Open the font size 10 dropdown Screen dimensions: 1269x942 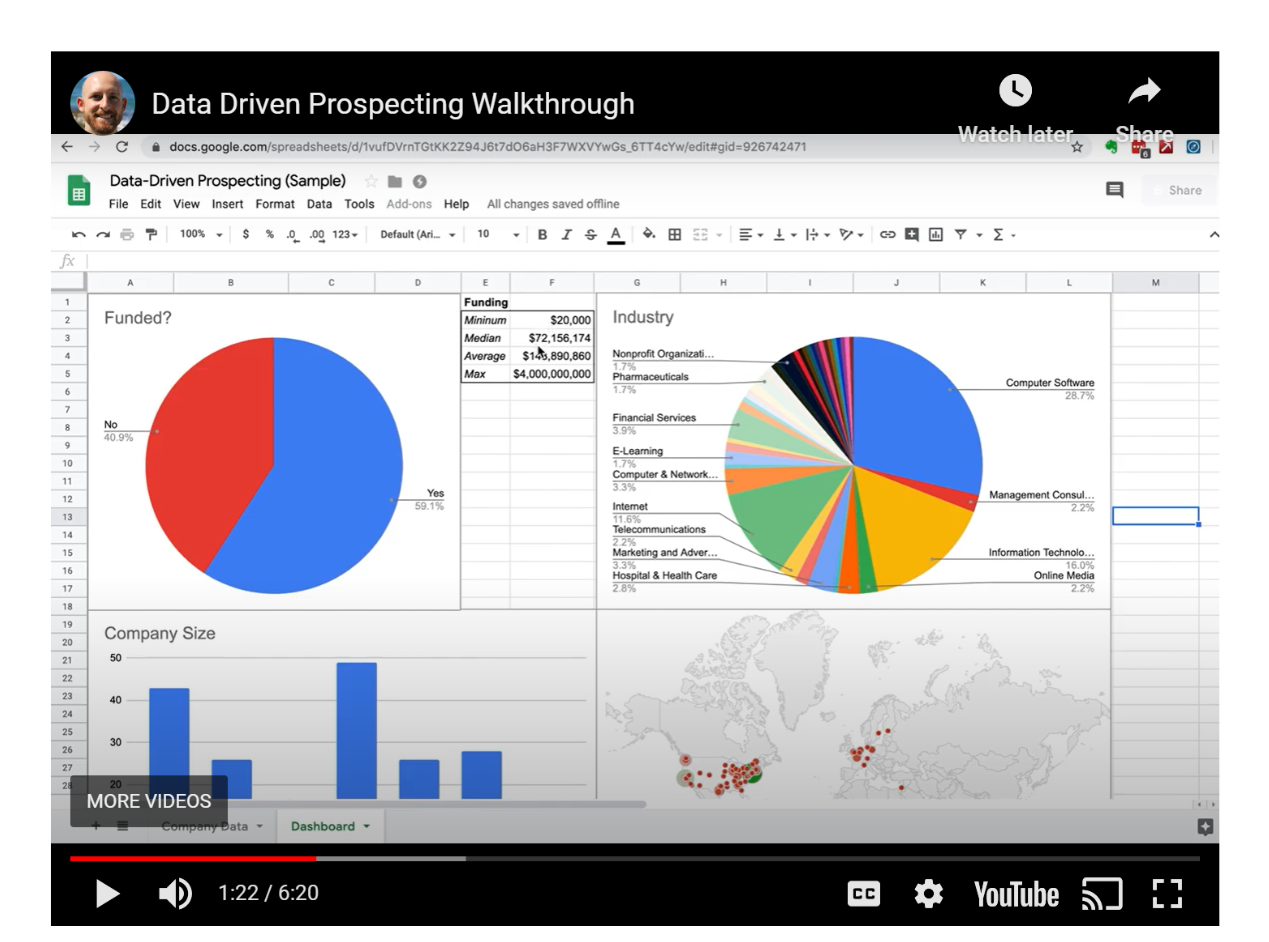(498, 235)
